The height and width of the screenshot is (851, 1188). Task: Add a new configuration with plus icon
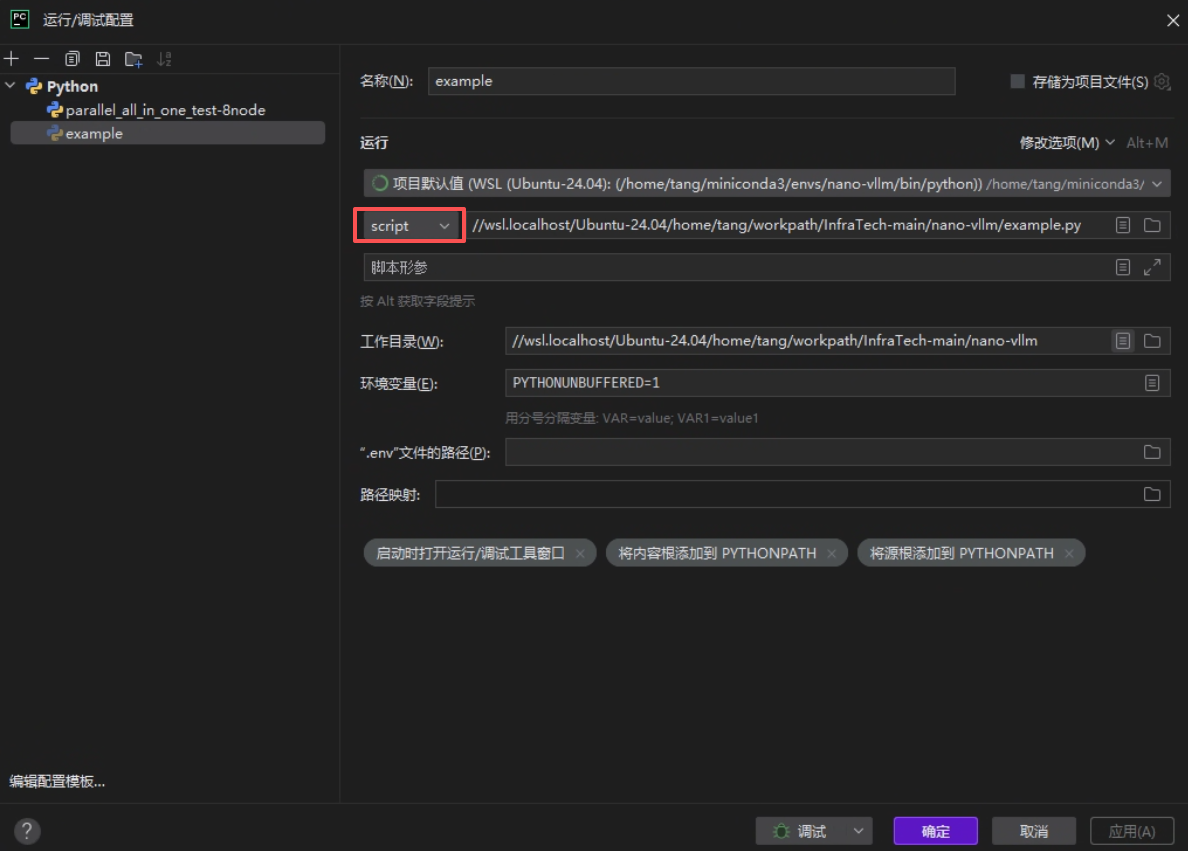[x=11, y=58]
